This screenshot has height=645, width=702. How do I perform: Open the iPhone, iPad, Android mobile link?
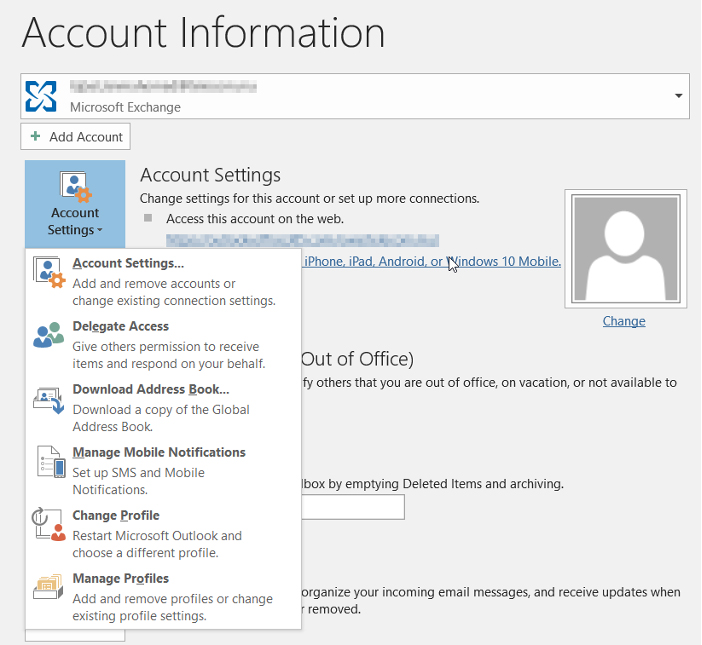tap(432, 261)
